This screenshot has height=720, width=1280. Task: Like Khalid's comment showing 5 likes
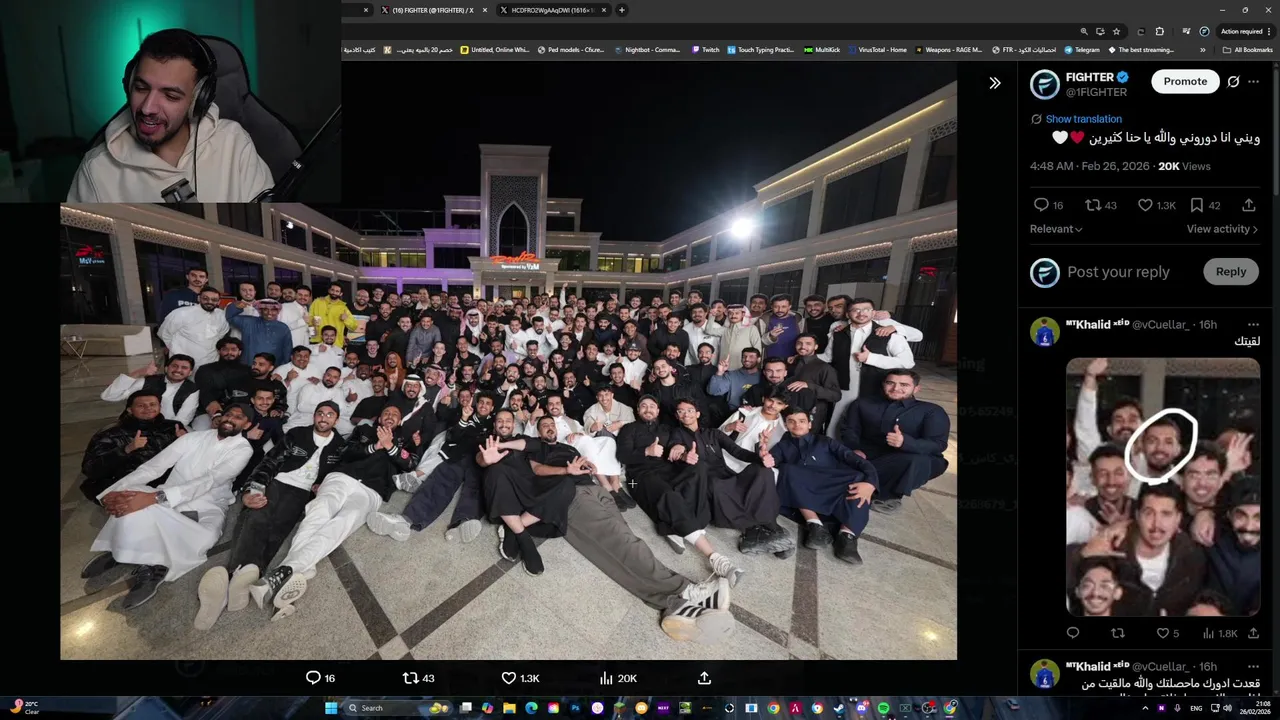pos(1167,633)
